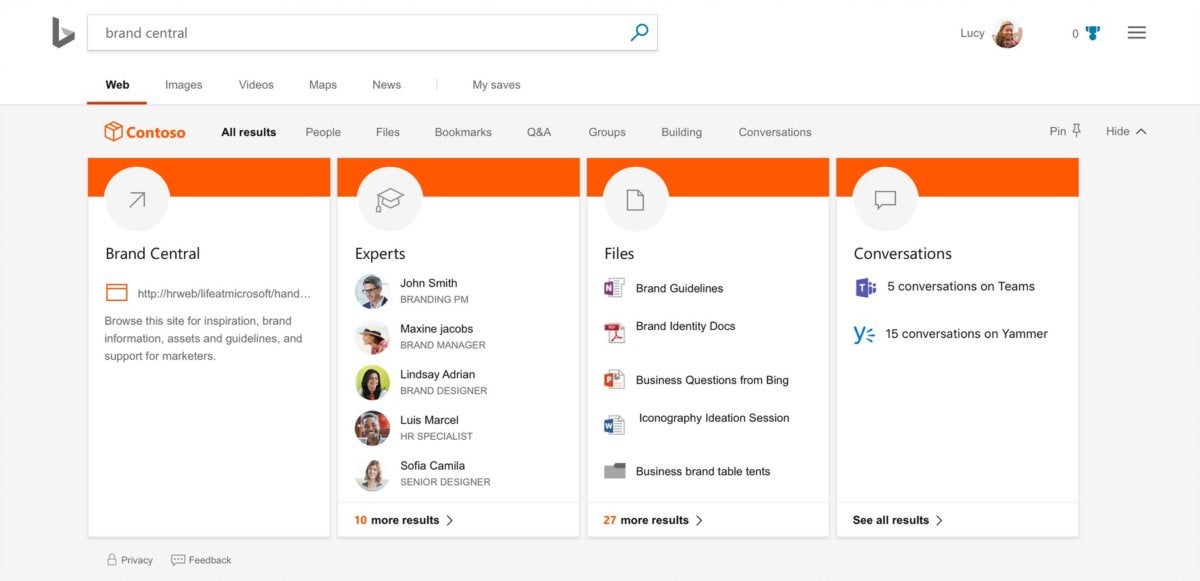Click the Privacy lock icon
The image size is (1200, 581).
[x=112, y=560]
